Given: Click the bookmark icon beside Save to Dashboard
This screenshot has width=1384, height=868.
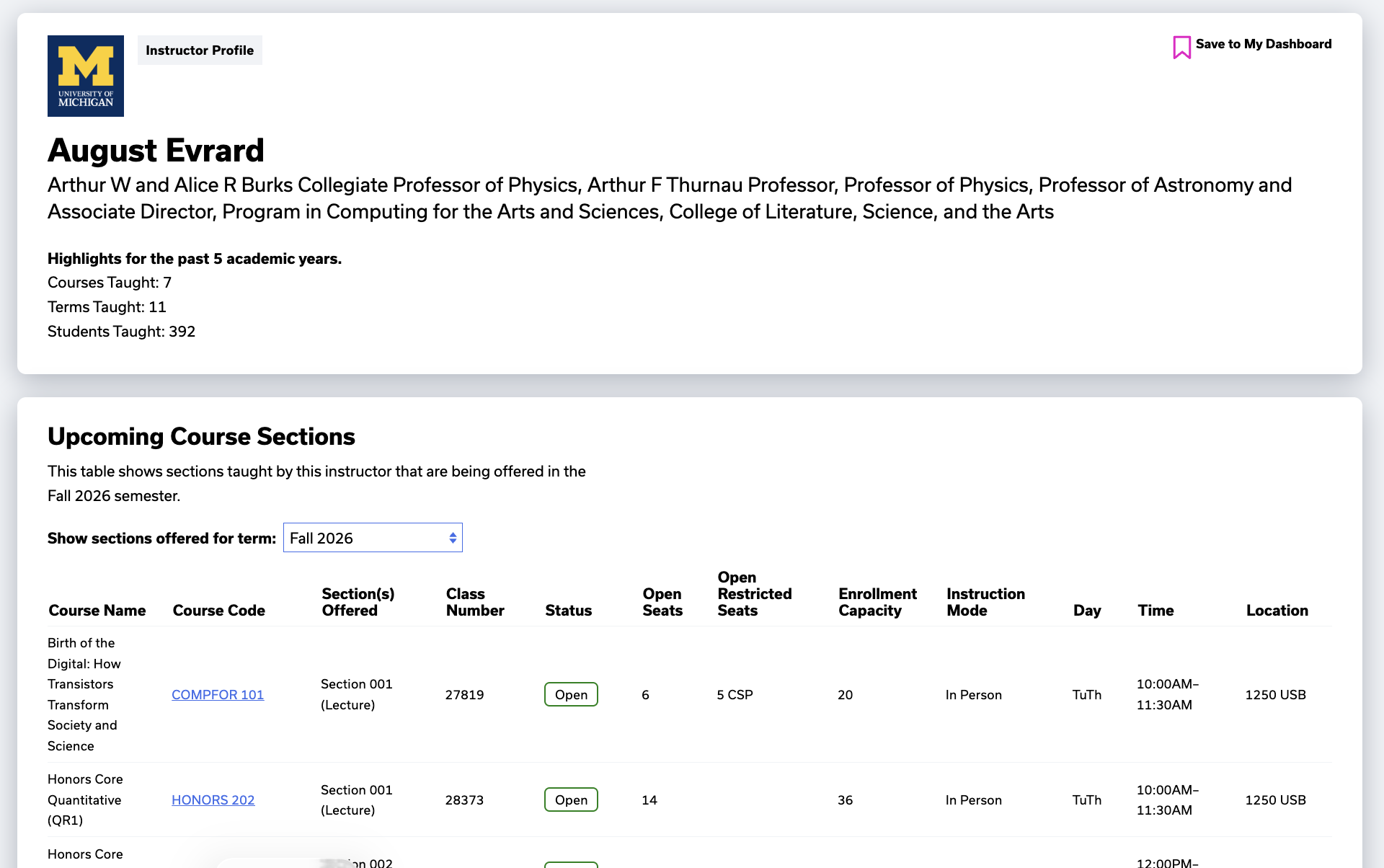Looking at the screenshot, I should 1181,47.
